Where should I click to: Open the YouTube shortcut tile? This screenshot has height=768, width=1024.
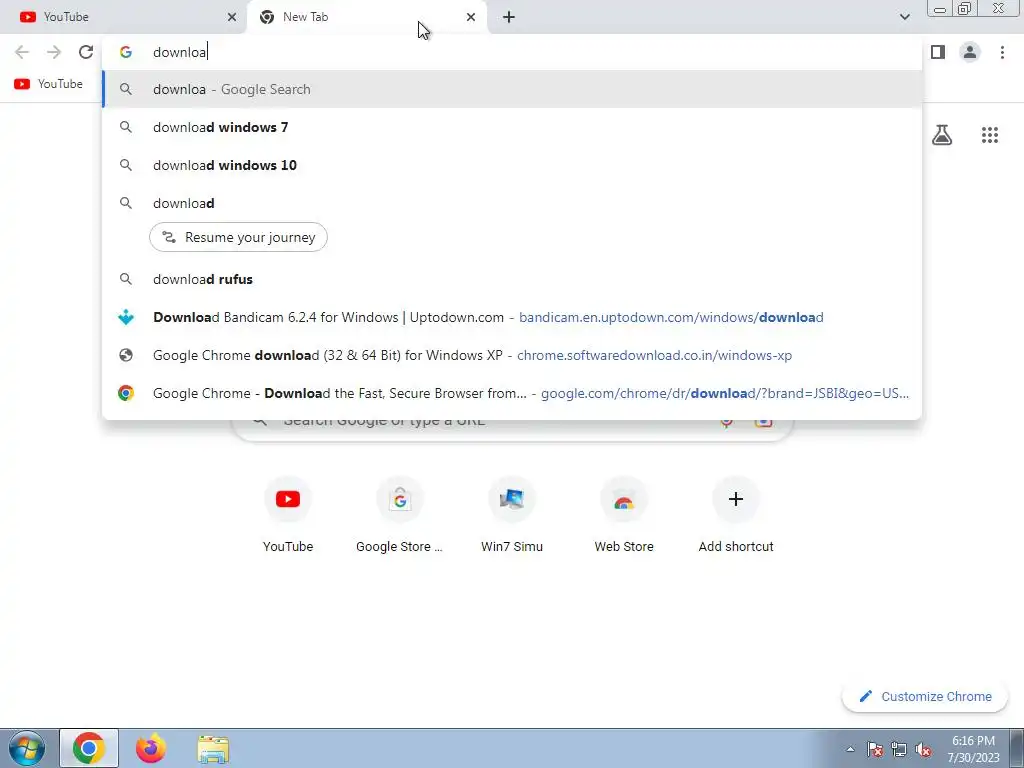288,516
